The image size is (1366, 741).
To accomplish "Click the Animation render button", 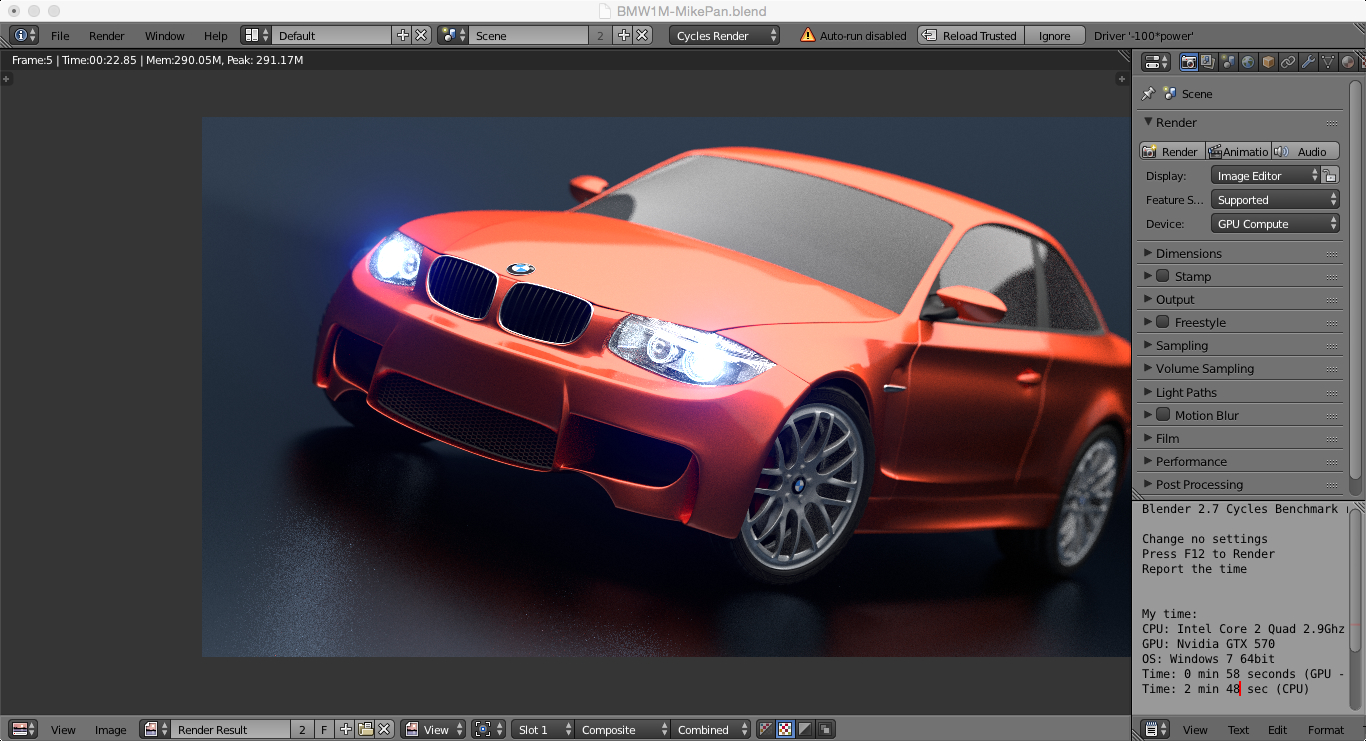I will 1238,151.
